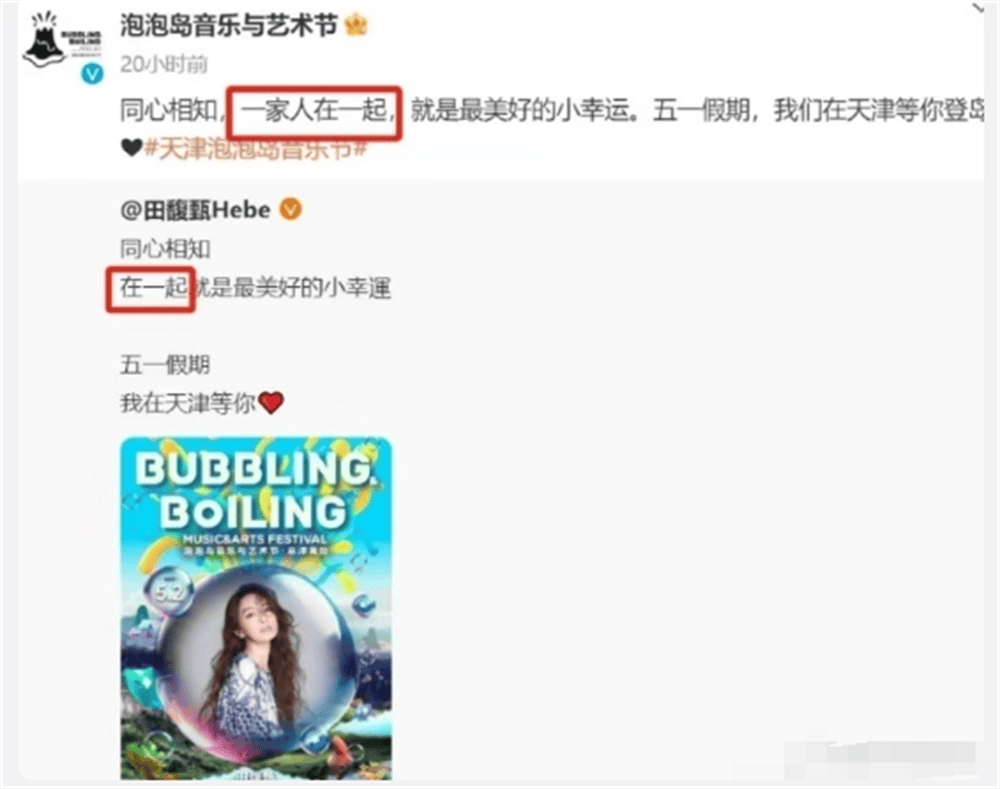Click the 同心相知 line in reposted post
Screen dimensions: 1000x789
165,249
